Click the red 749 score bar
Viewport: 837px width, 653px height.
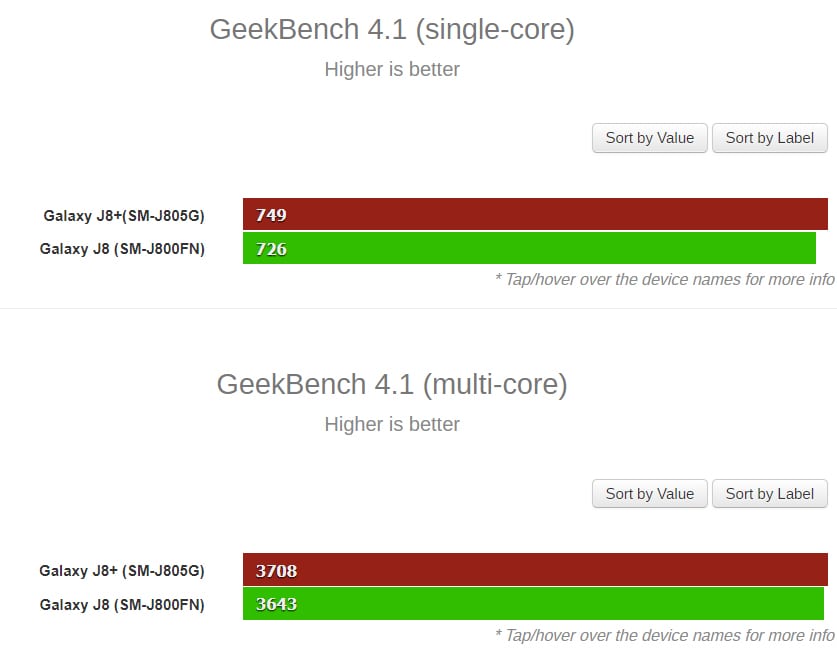pyautogui.click(x=535, y=214)
